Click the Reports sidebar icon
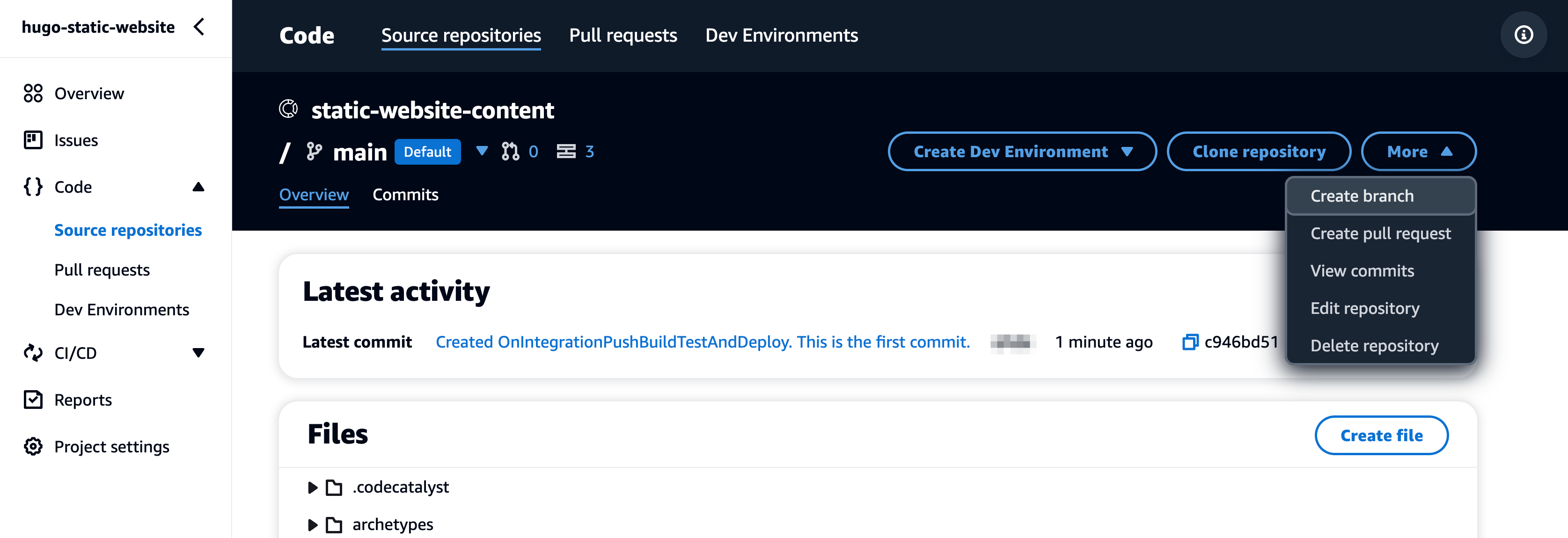Screen dimensions: 1568x538 click(32, 400)
